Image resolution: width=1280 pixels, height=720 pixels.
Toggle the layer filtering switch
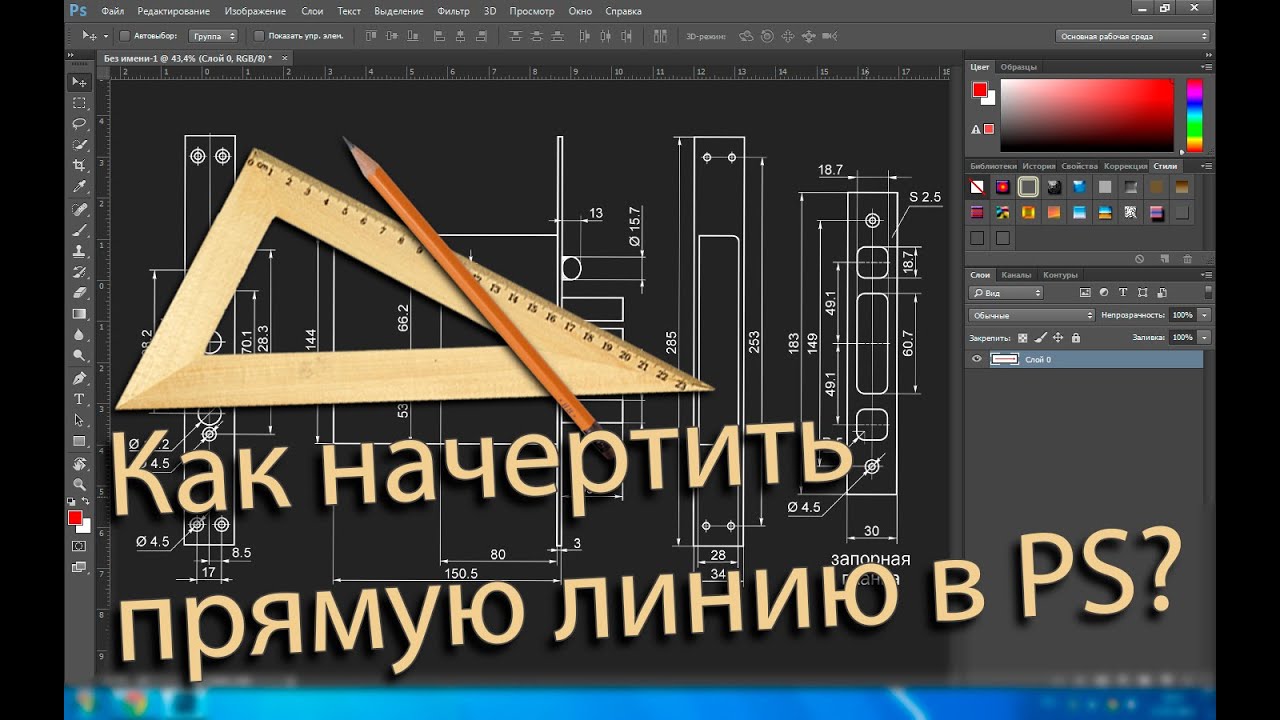coord(1209,293)
